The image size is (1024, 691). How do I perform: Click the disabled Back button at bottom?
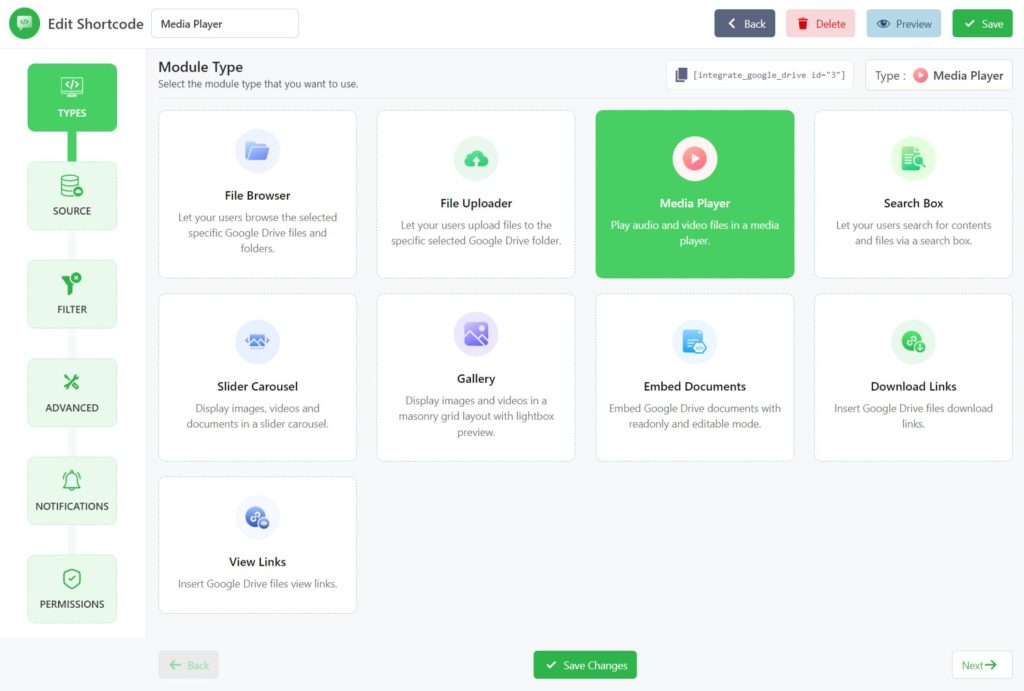pyautogui.click(x=189, y=665)
